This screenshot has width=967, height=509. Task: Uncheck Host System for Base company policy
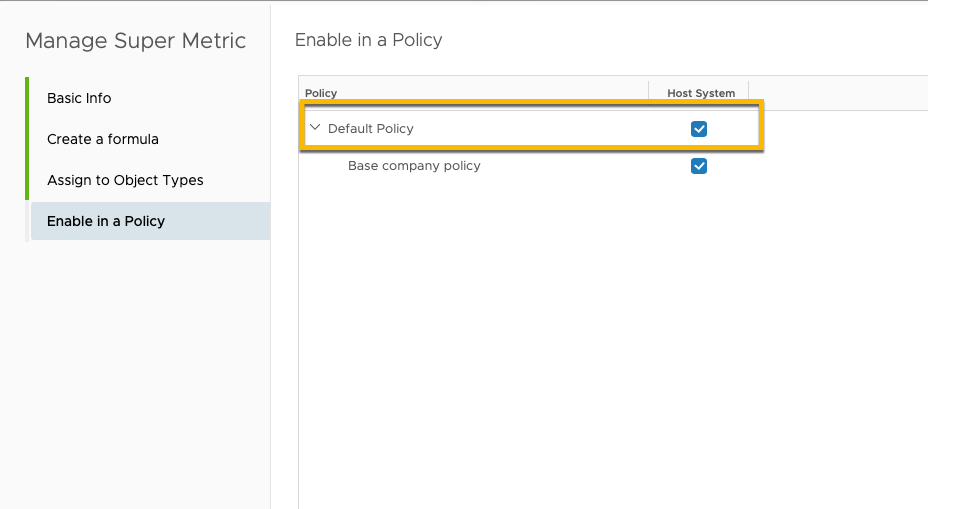699,166
